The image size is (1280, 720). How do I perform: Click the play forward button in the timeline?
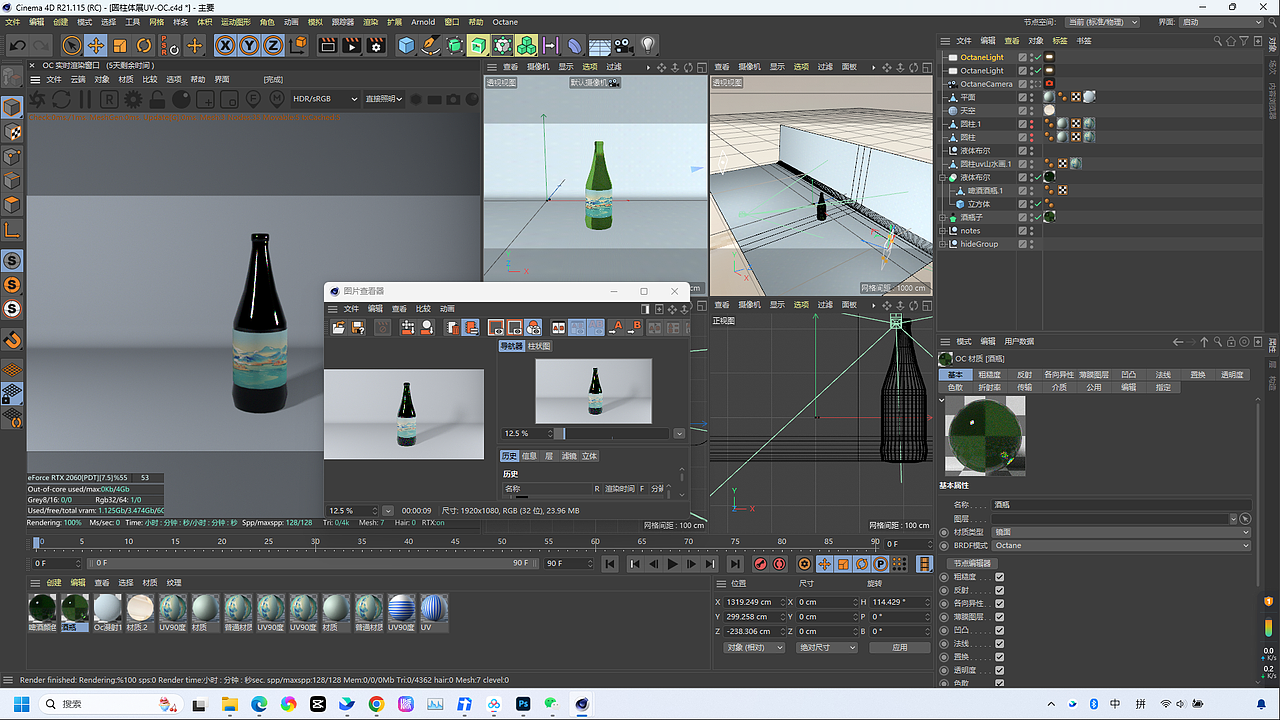tap(673, 564)
